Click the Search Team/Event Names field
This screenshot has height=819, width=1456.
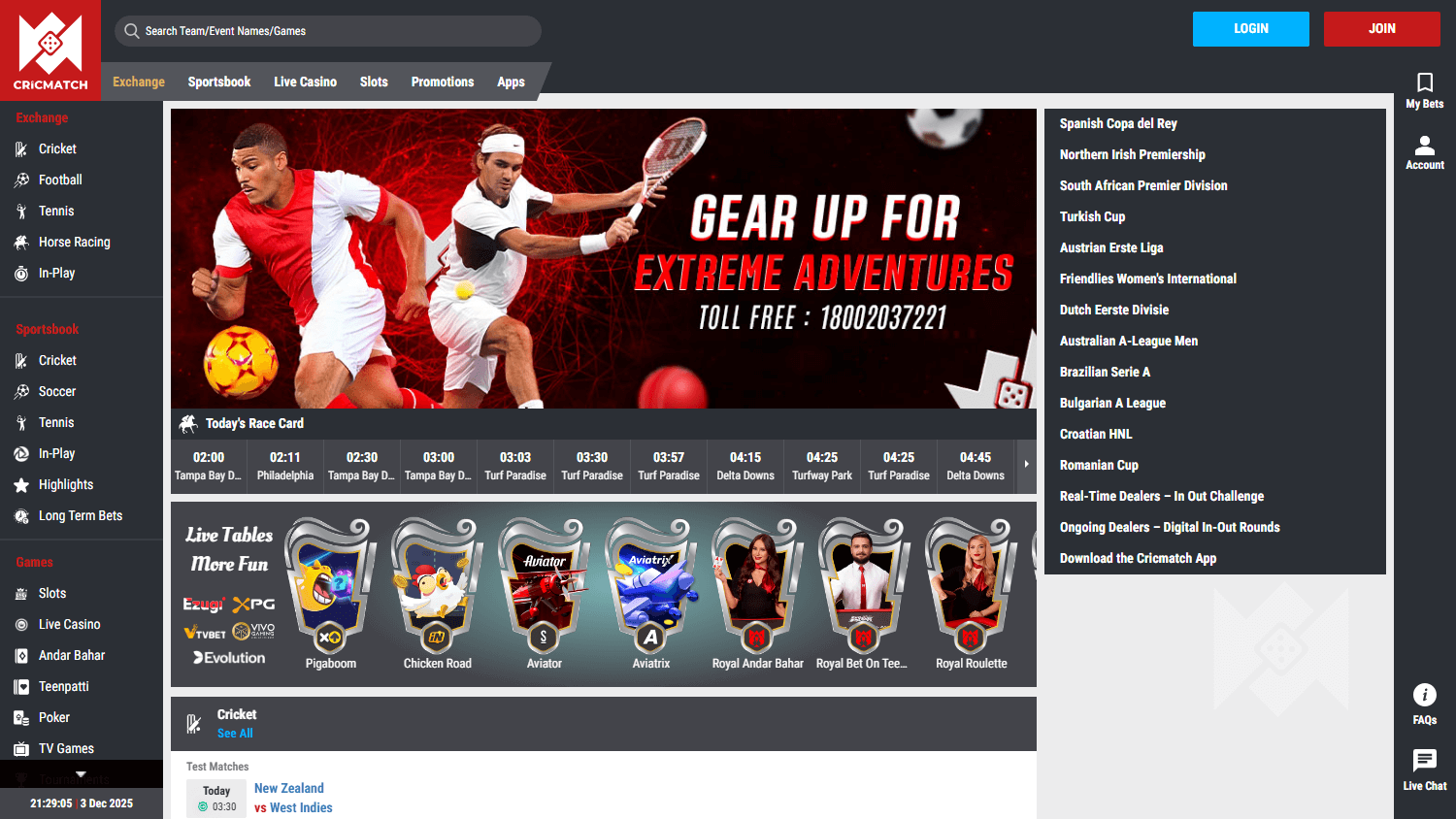(327, 30)
